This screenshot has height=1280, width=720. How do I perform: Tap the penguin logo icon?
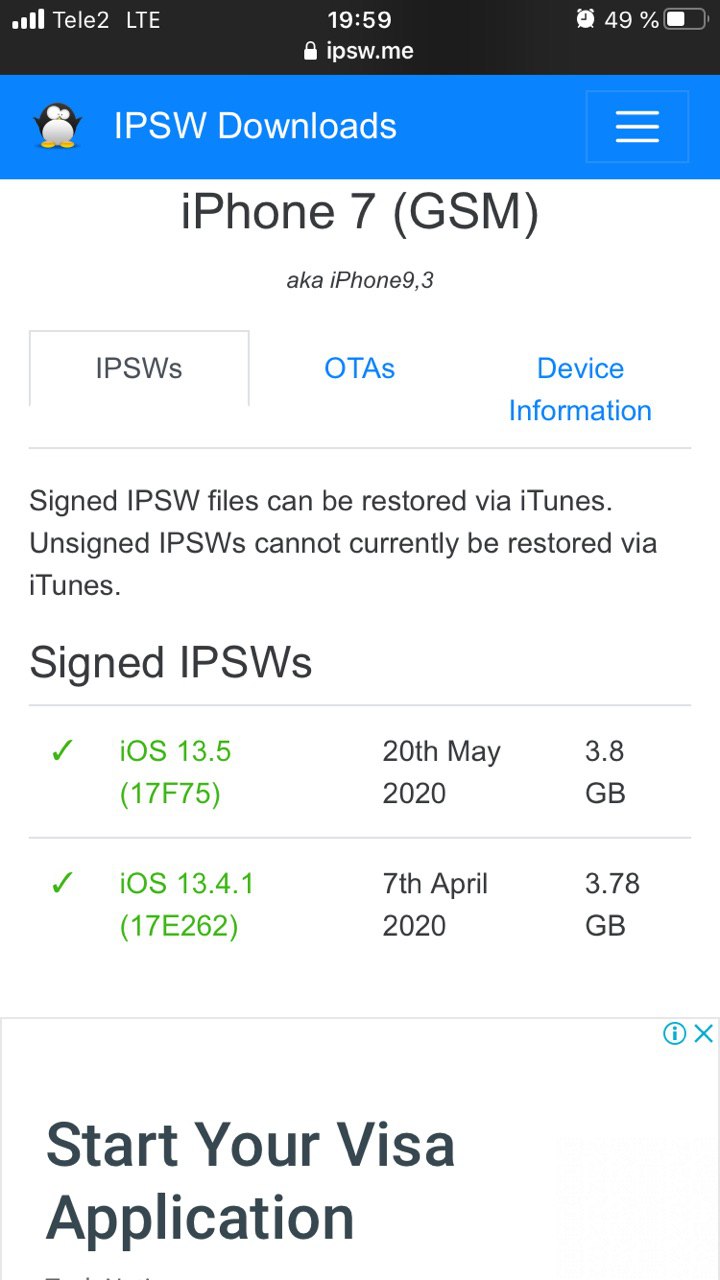tap(57, 126)
